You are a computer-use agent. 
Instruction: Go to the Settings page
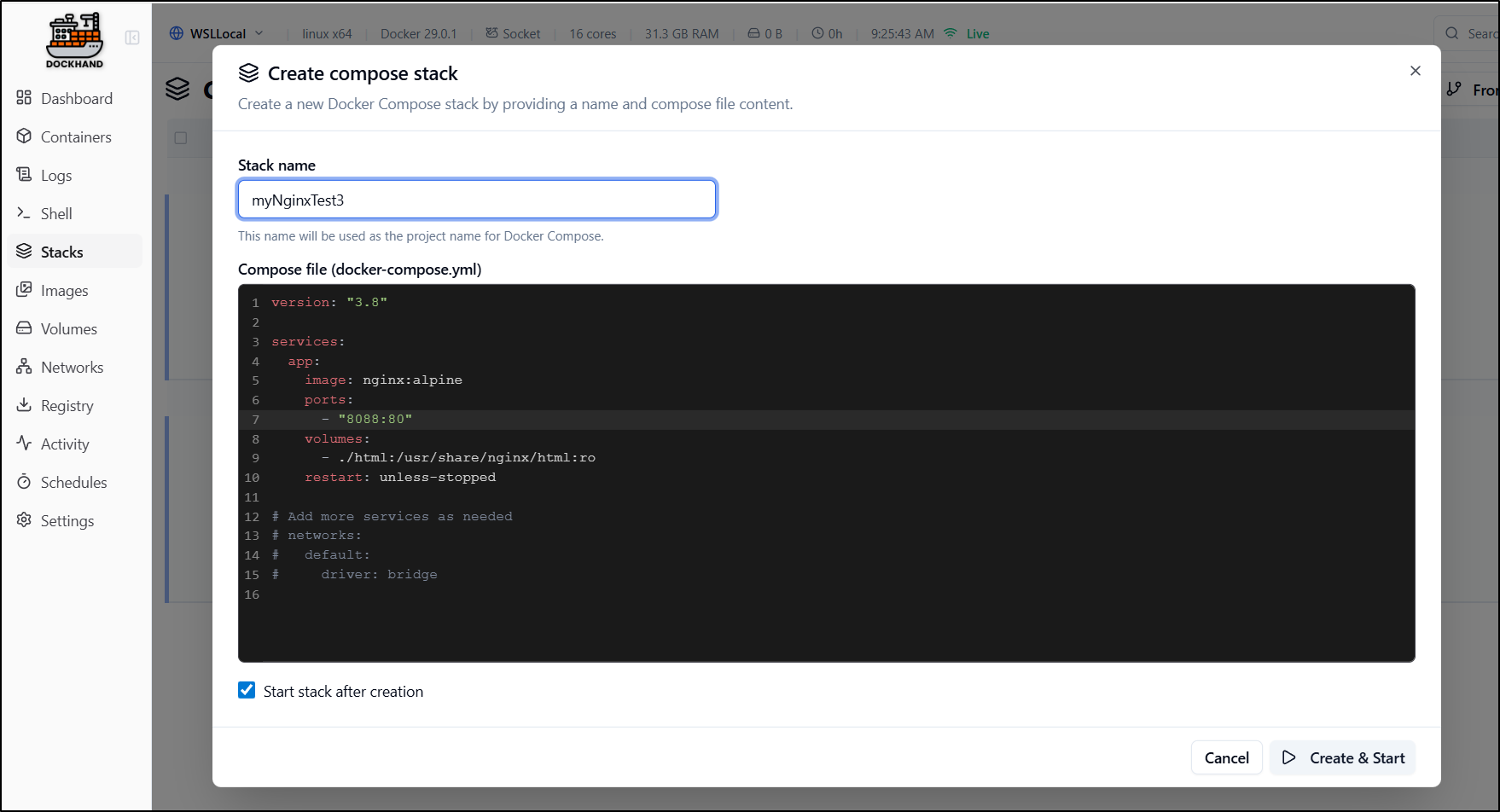pos(67,521)
